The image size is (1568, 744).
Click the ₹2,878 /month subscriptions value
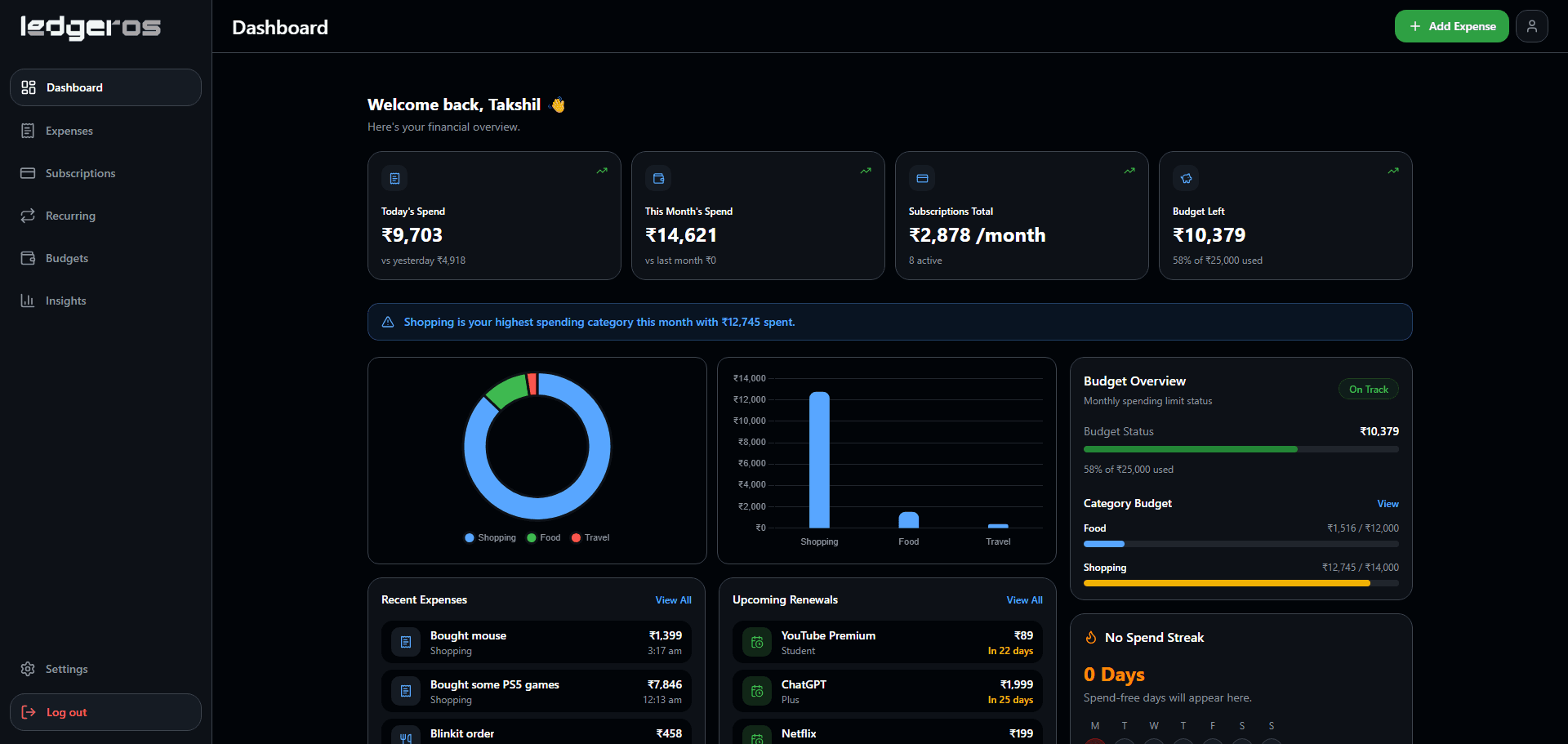[x=977, y=235]
